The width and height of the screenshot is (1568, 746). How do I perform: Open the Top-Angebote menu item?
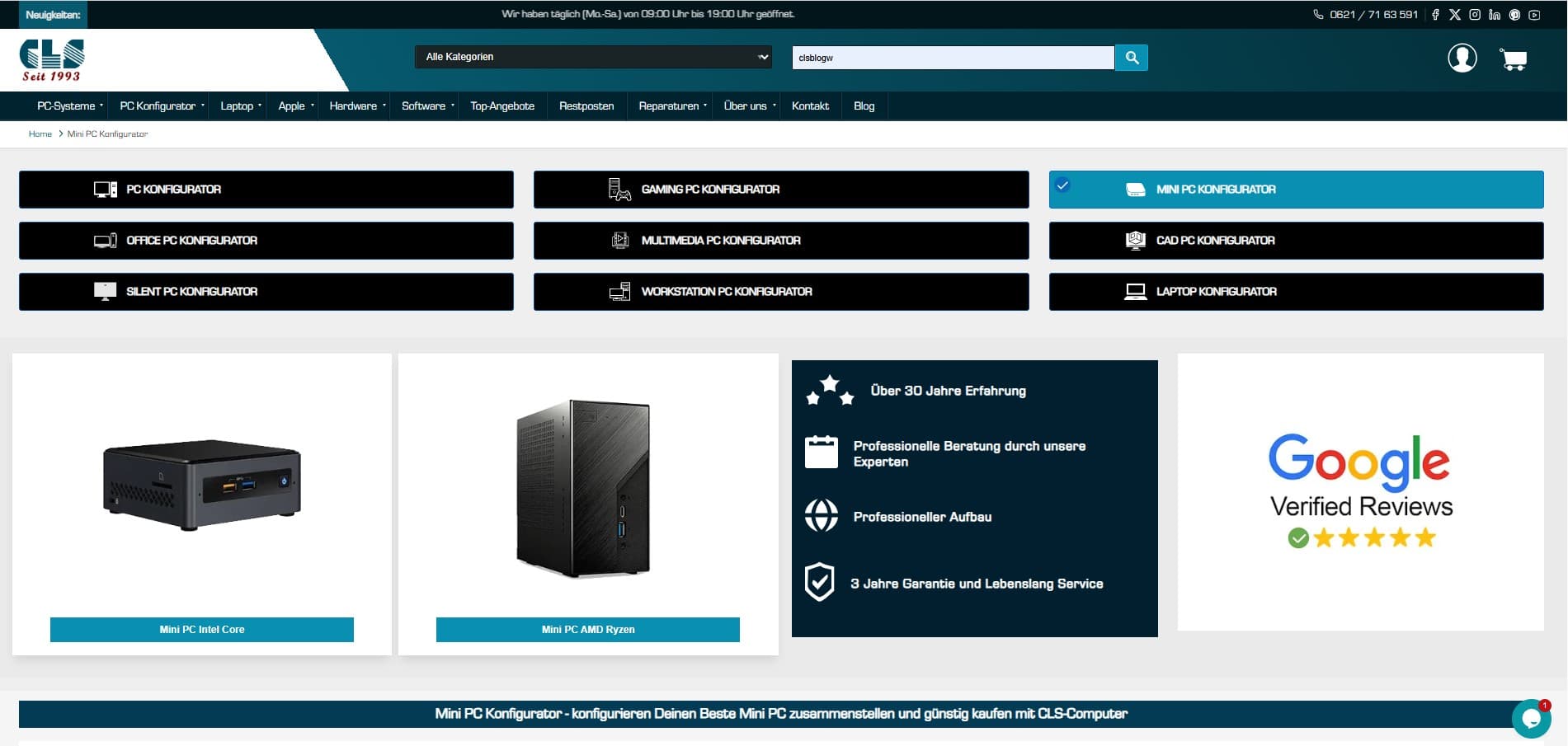502,106
